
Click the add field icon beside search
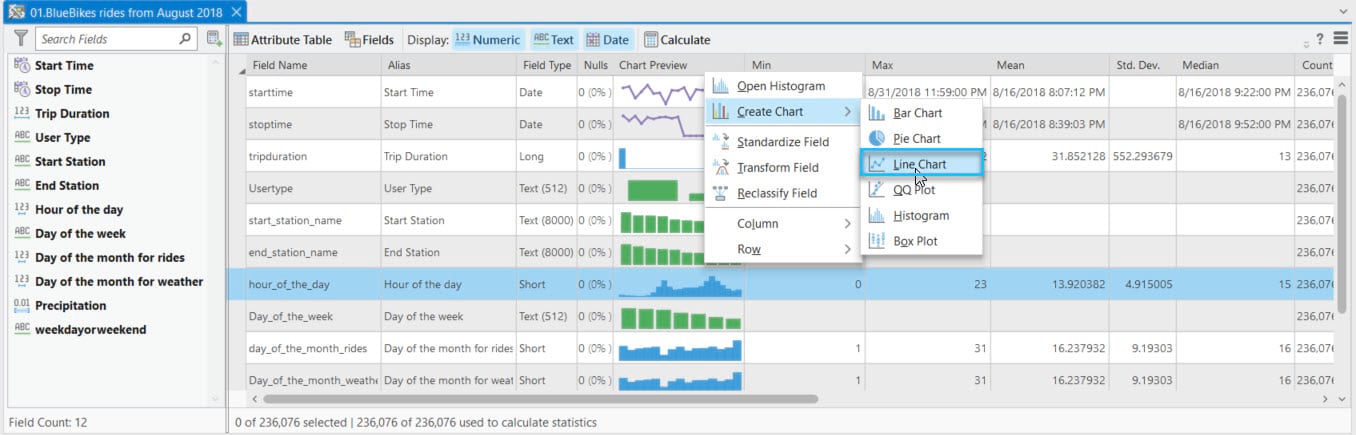214,39
